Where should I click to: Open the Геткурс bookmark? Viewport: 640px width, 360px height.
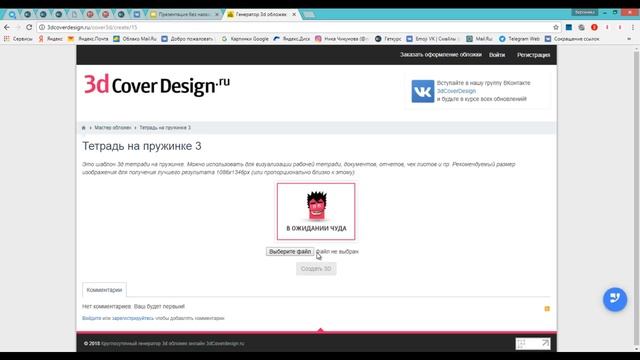coord(388,39)
